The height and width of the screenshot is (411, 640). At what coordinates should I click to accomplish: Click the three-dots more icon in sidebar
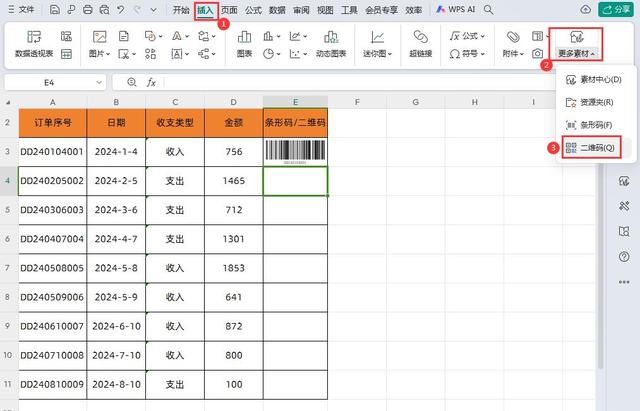click(x=624, y=282)
